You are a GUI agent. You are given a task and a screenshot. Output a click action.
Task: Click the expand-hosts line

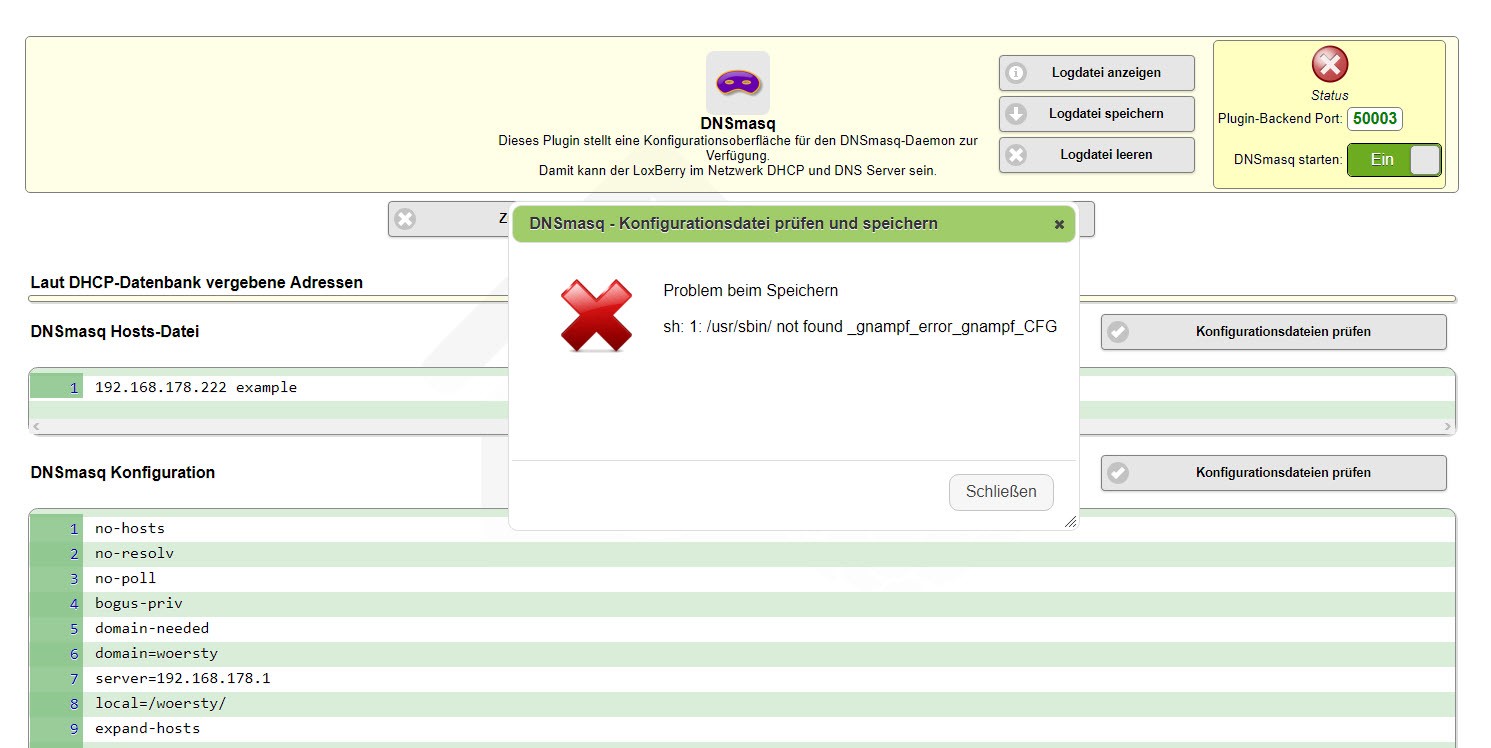[148, 728]
